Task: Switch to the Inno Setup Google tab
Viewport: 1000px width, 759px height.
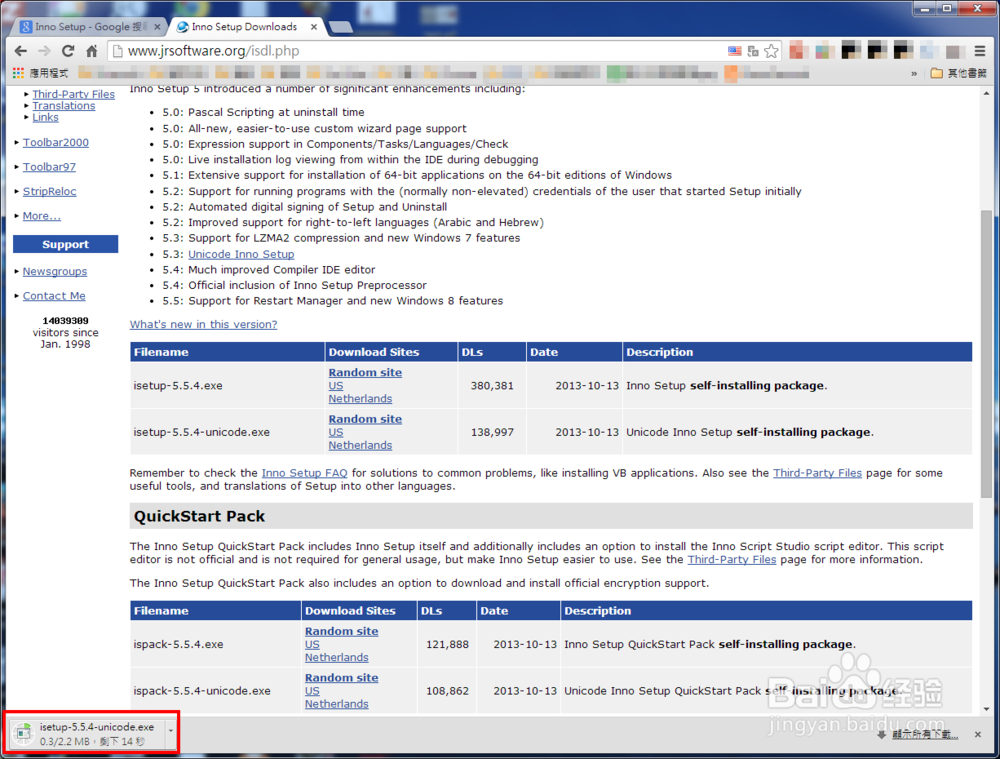Action: tap(89, 27)
